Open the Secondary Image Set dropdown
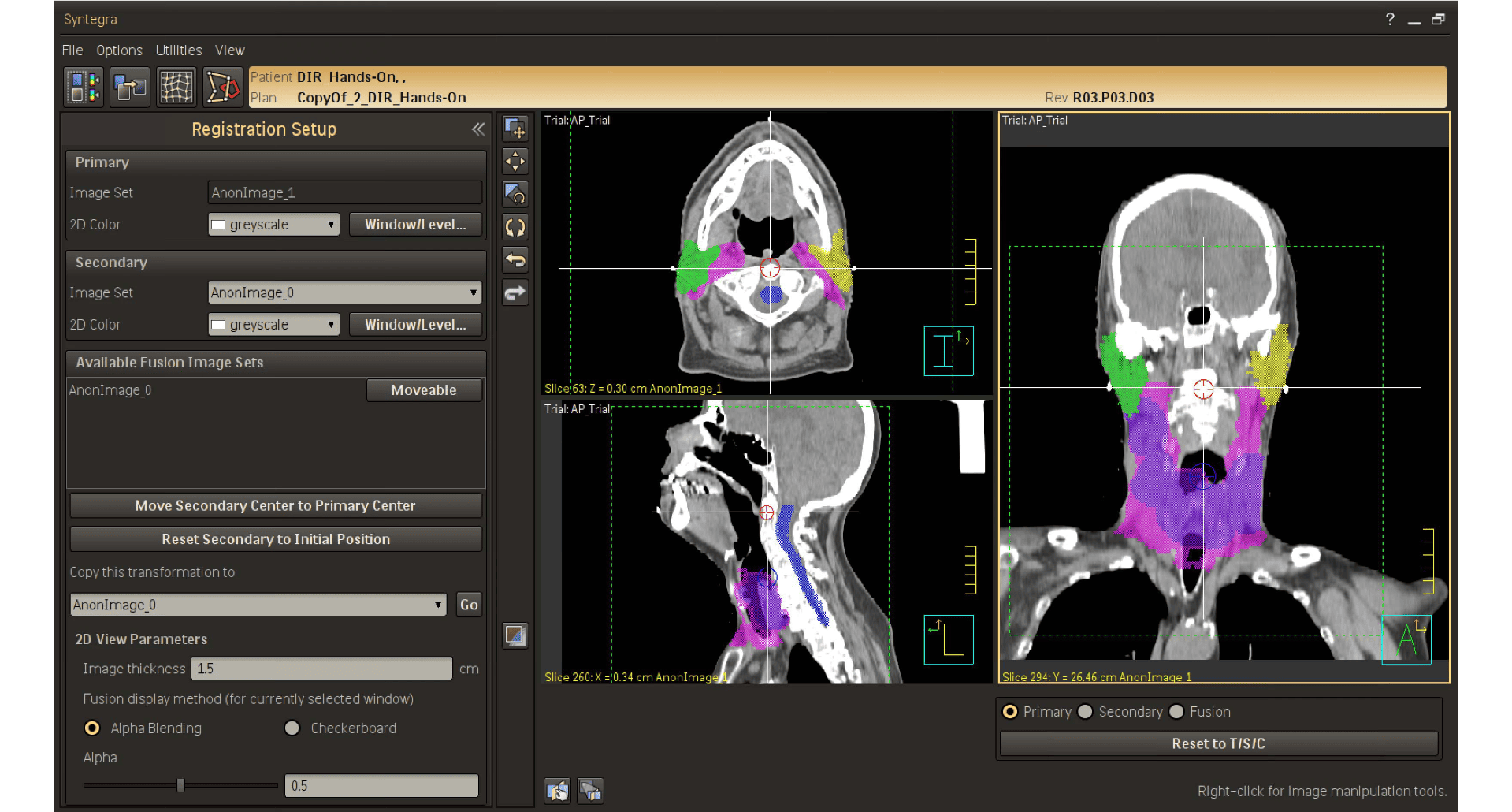1512x812 pixels. point(344,292)
